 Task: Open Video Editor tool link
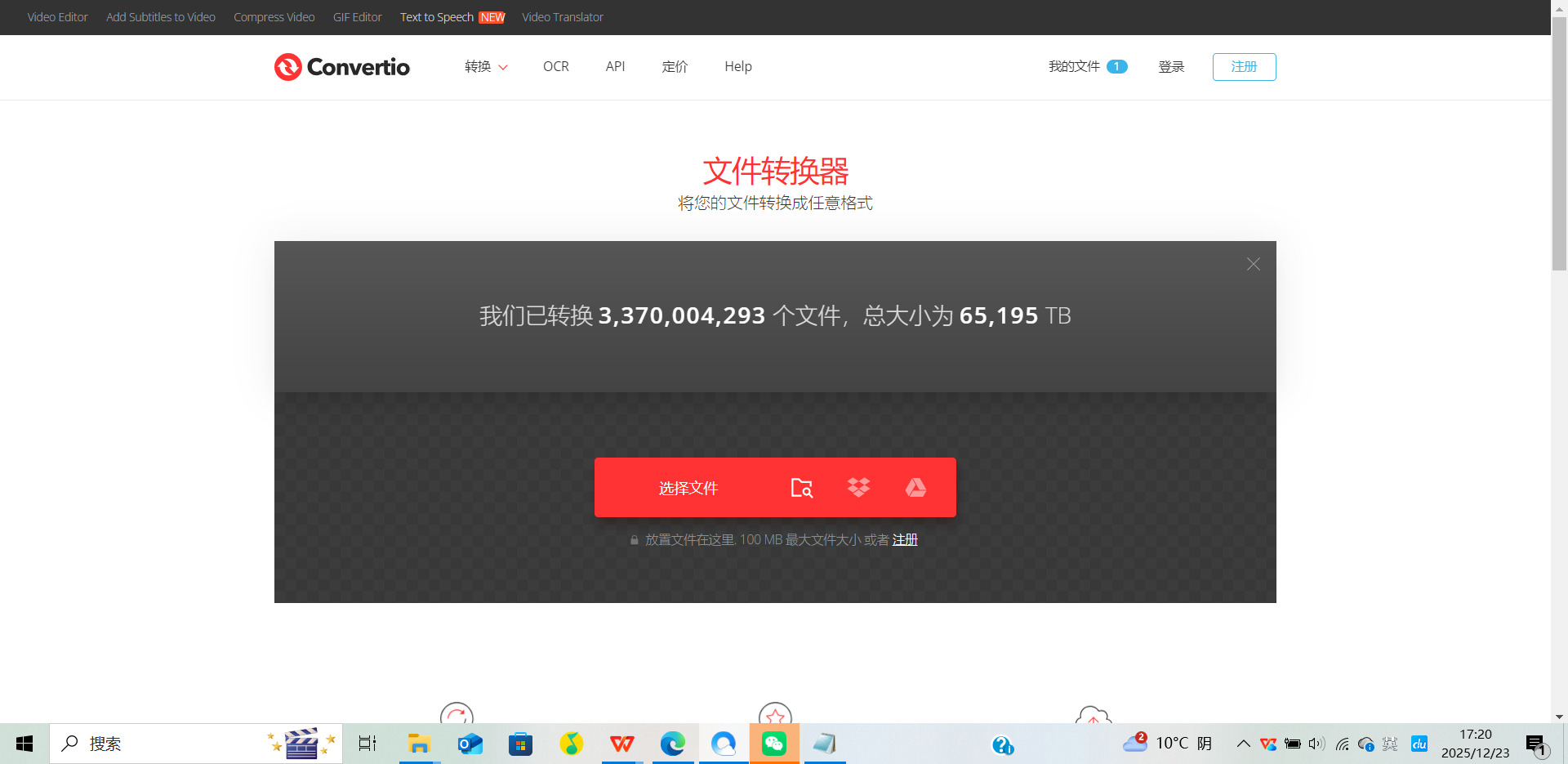[57, 17]
